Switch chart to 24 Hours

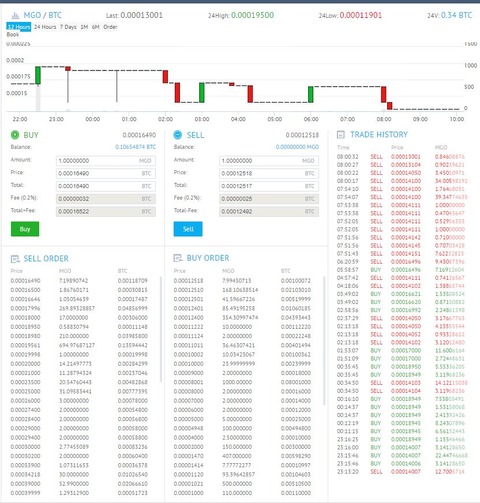tap(45, 27)
